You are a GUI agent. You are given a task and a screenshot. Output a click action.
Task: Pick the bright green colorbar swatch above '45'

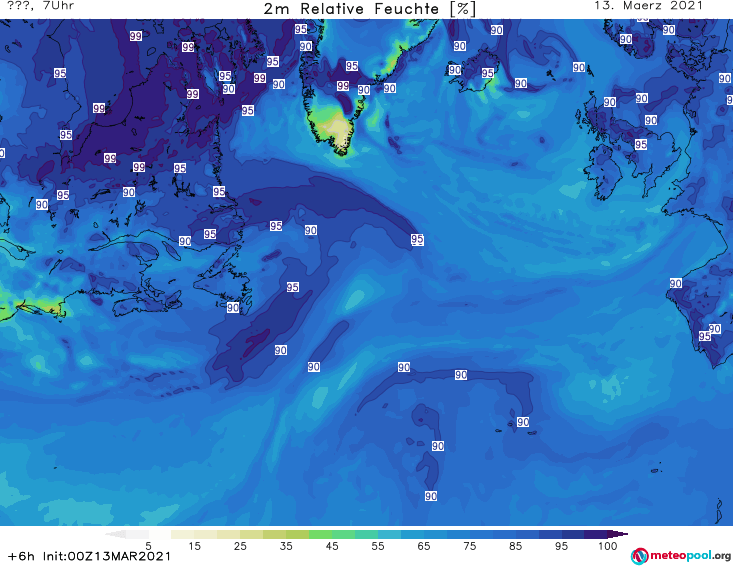(x=320, y=534)
